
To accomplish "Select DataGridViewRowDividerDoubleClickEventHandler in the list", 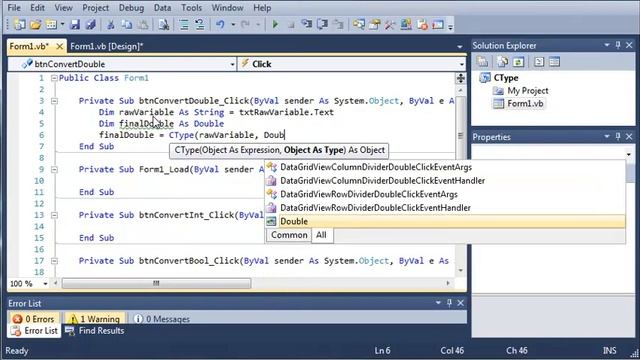I will click(x=445, y=208).
